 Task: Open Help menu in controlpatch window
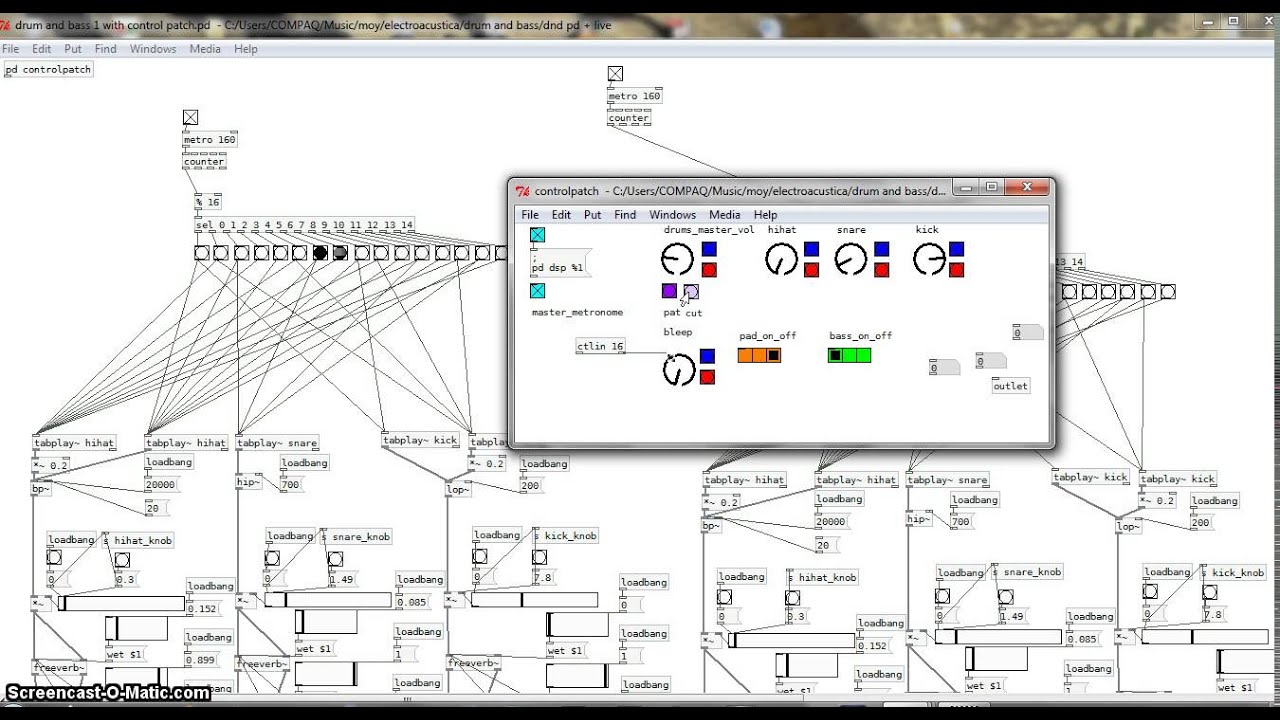765,215
